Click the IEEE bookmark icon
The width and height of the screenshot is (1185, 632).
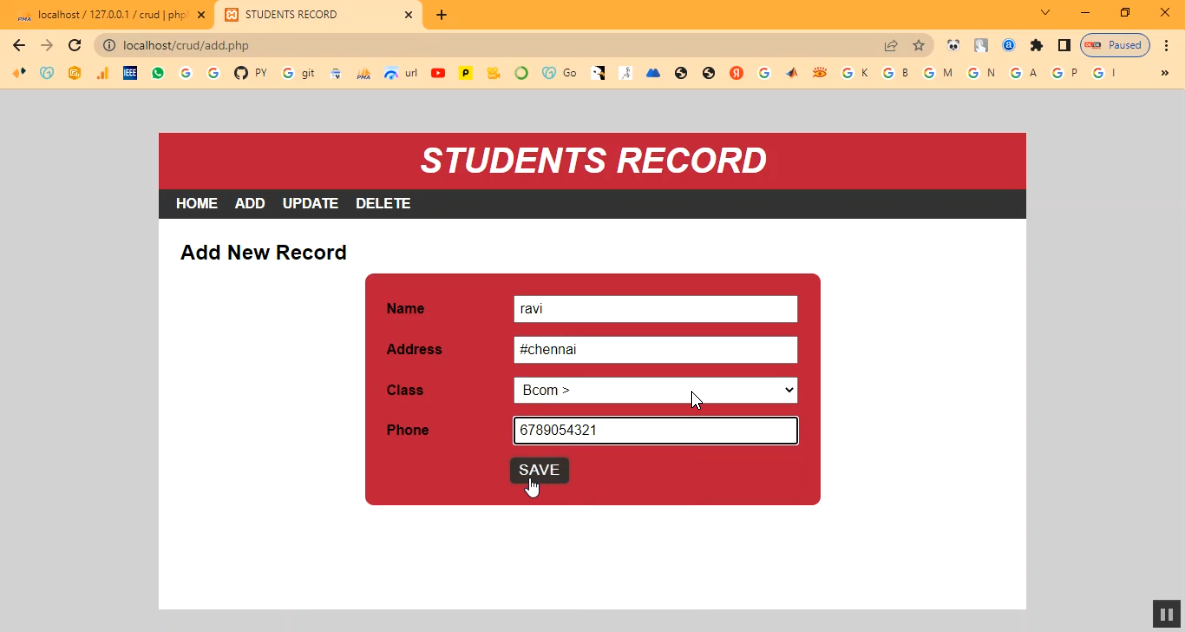coord(130,73)
